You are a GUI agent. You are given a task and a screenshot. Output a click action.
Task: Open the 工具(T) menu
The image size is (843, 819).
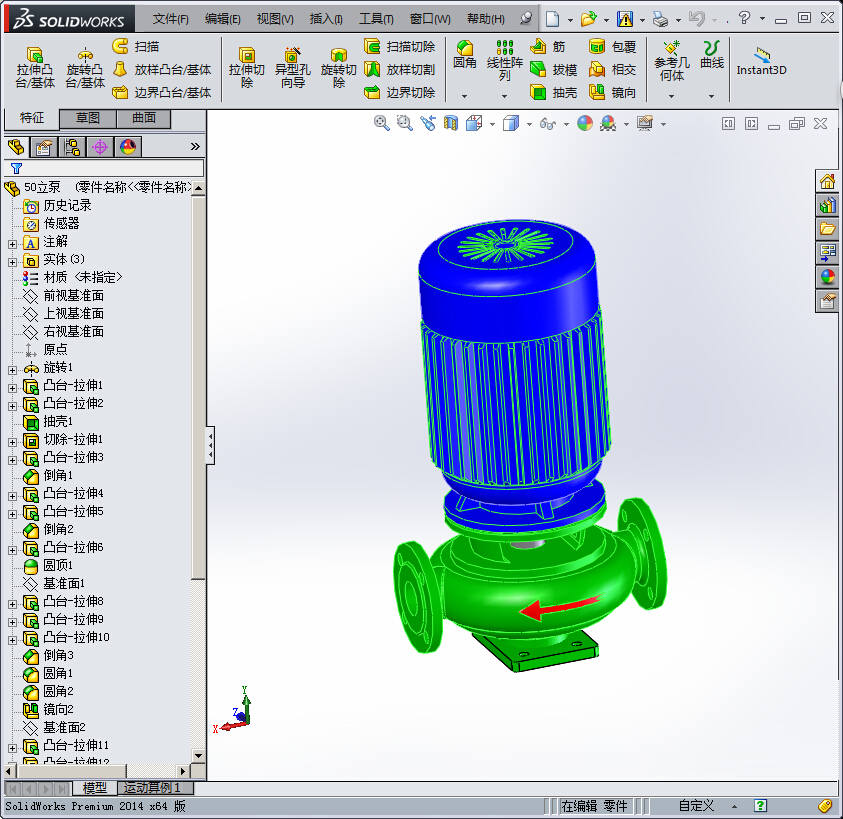[376, 19]
